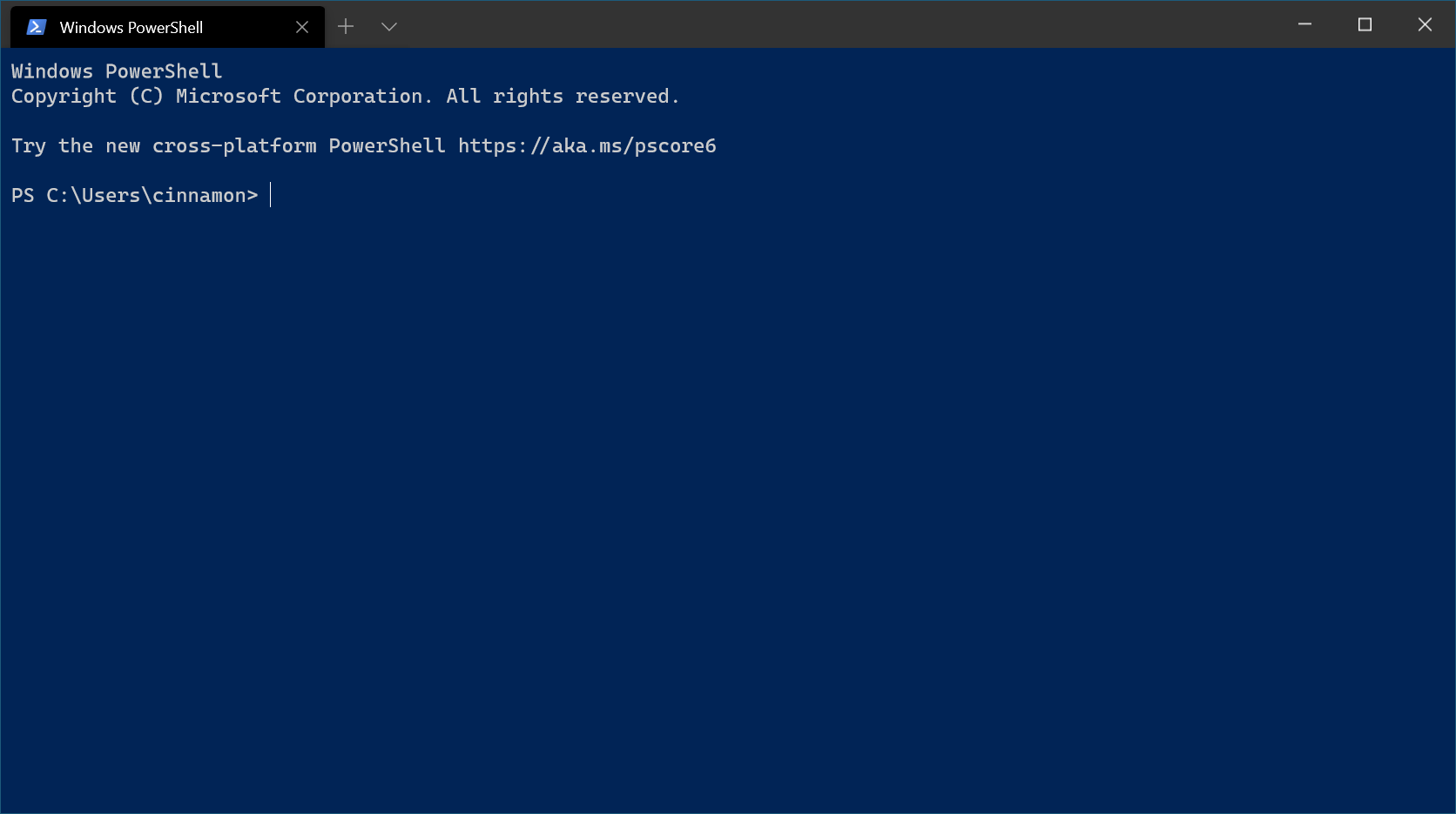Click the word "Corporation" in the banner
The width and height of the screenshot is (1456, 814).
[x=358, y=97]
